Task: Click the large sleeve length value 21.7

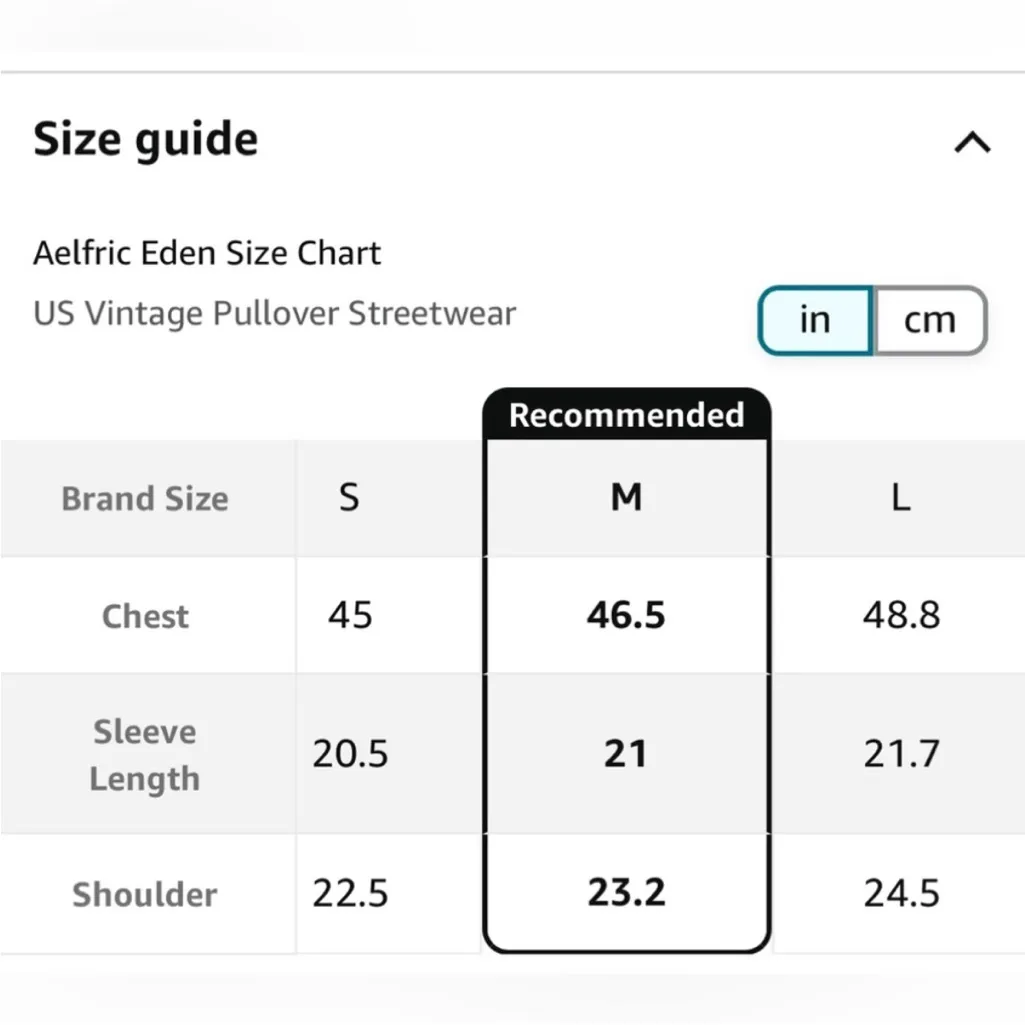Action: (901, 753)
